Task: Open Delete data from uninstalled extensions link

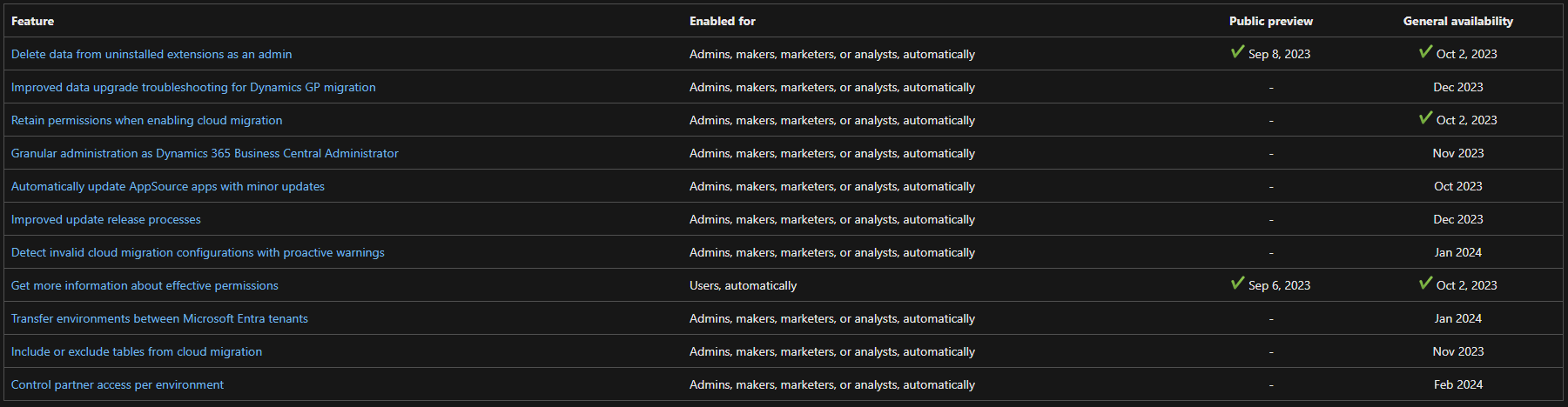Action: pos(151,54)
